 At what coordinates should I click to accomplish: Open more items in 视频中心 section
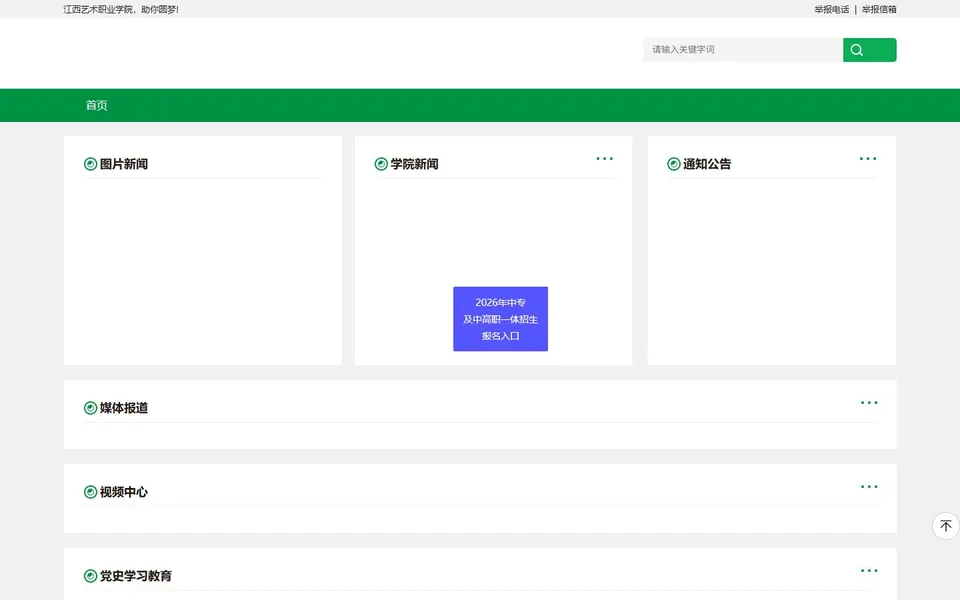click(869, 487)
